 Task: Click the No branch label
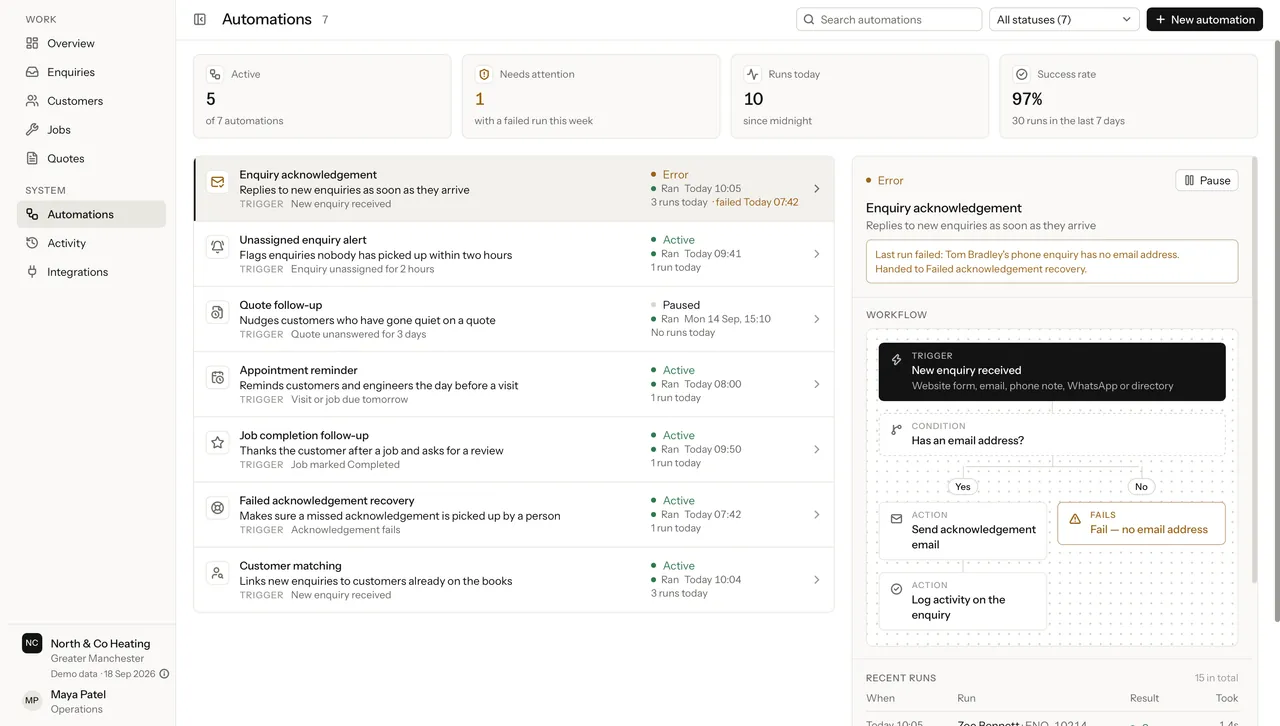point(1141,487)
